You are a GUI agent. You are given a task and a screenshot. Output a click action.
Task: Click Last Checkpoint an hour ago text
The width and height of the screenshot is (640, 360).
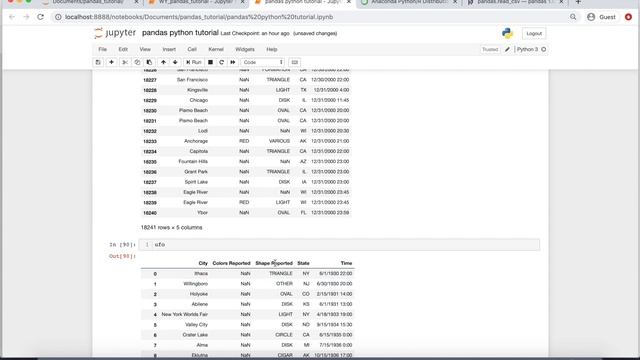click(255, 33)
